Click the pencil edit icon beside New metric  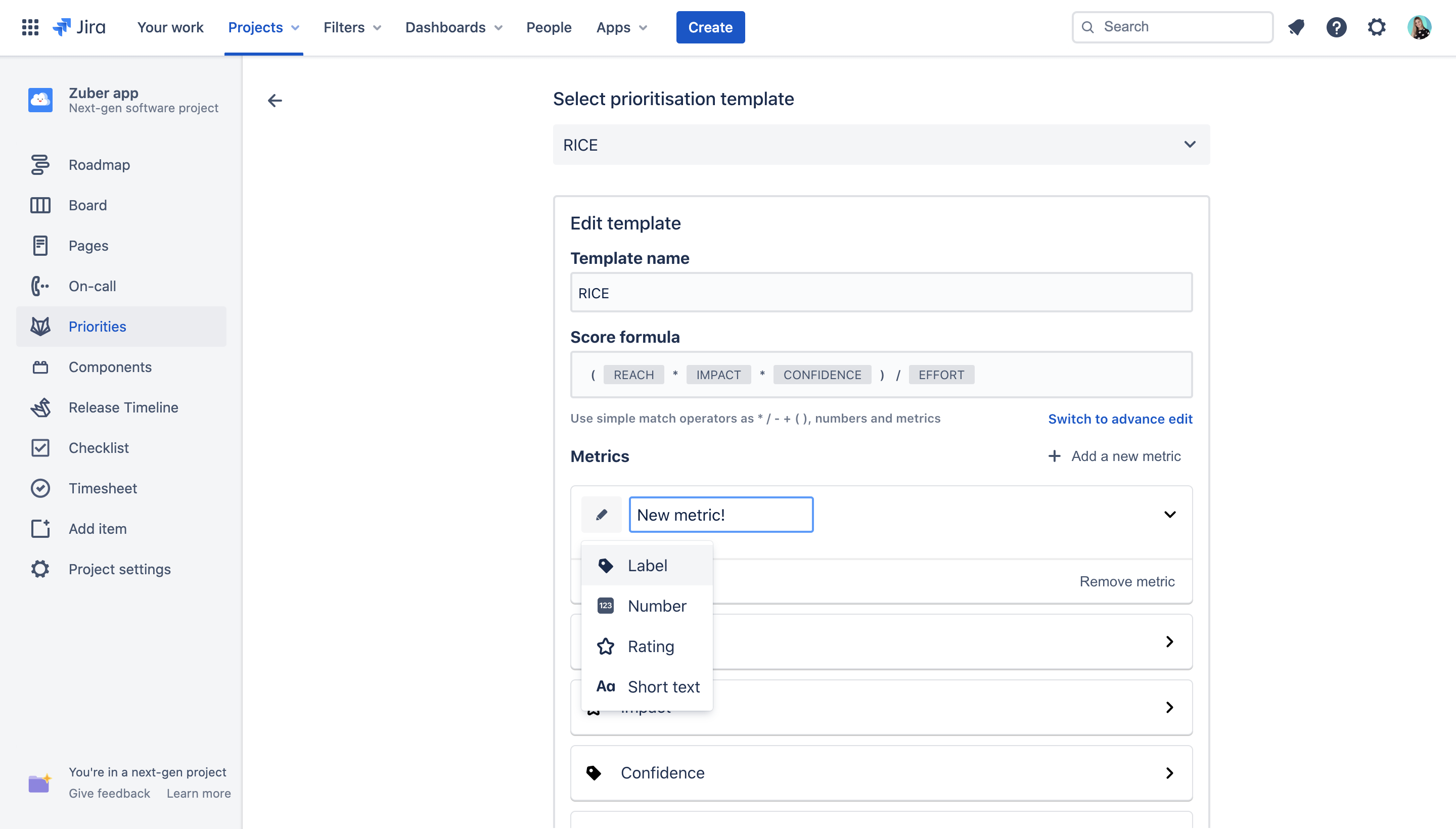tap(601, 515)
